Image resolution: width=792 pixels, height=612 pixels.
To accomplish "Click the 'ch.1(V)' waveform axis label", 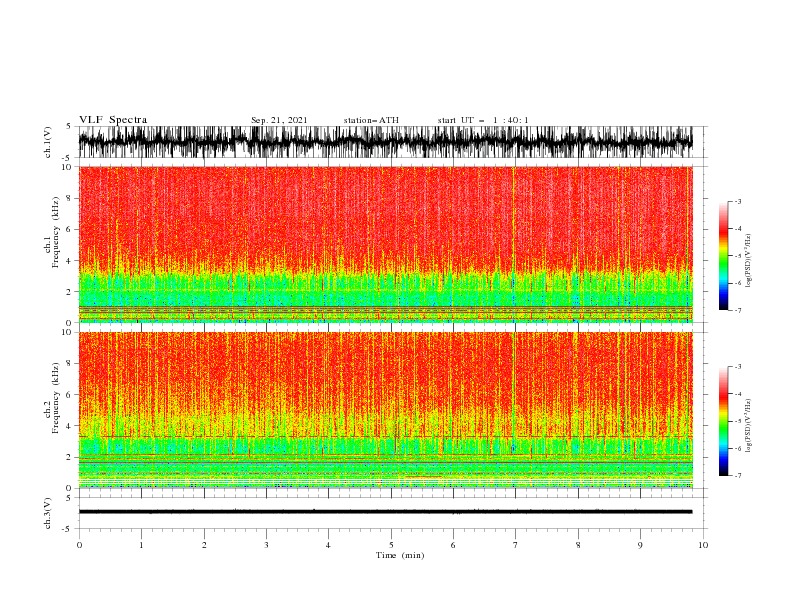I will click(x=48, y=142).
